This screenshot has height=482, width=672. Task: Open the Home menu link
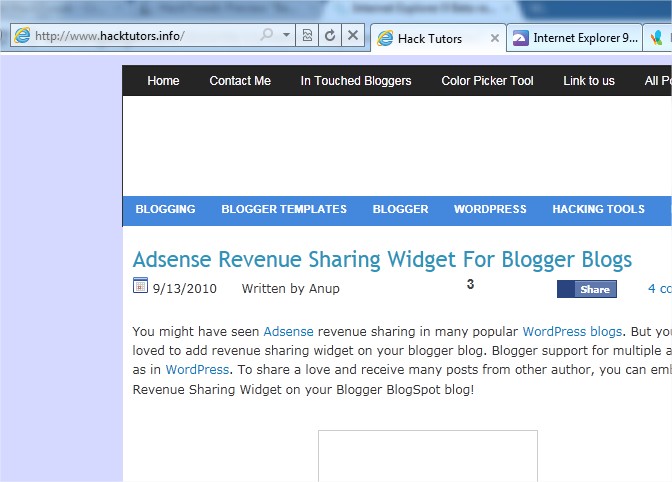click(x=163, y=81)
